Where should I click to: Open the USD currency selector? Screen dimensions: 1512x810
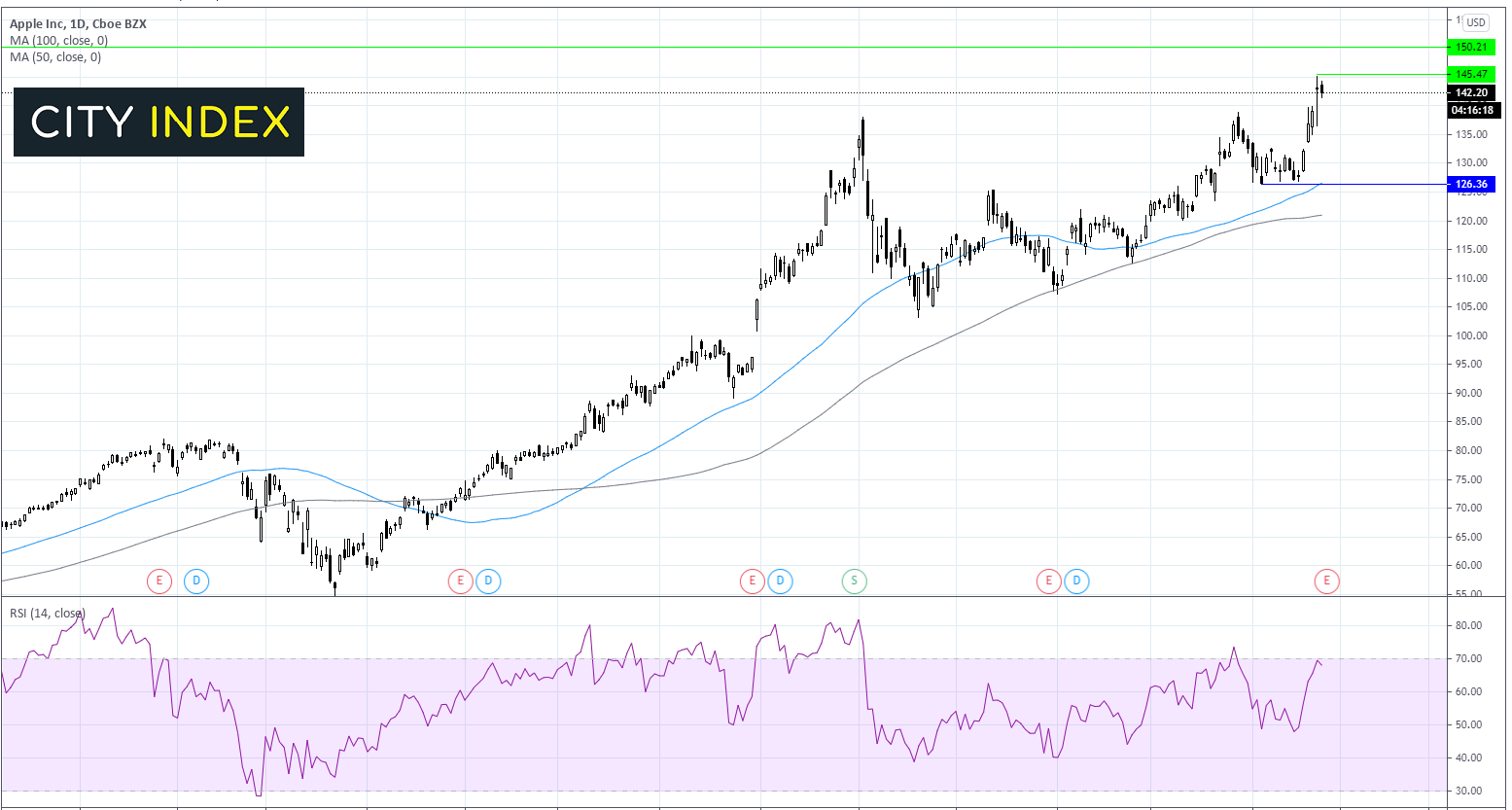1476,22
